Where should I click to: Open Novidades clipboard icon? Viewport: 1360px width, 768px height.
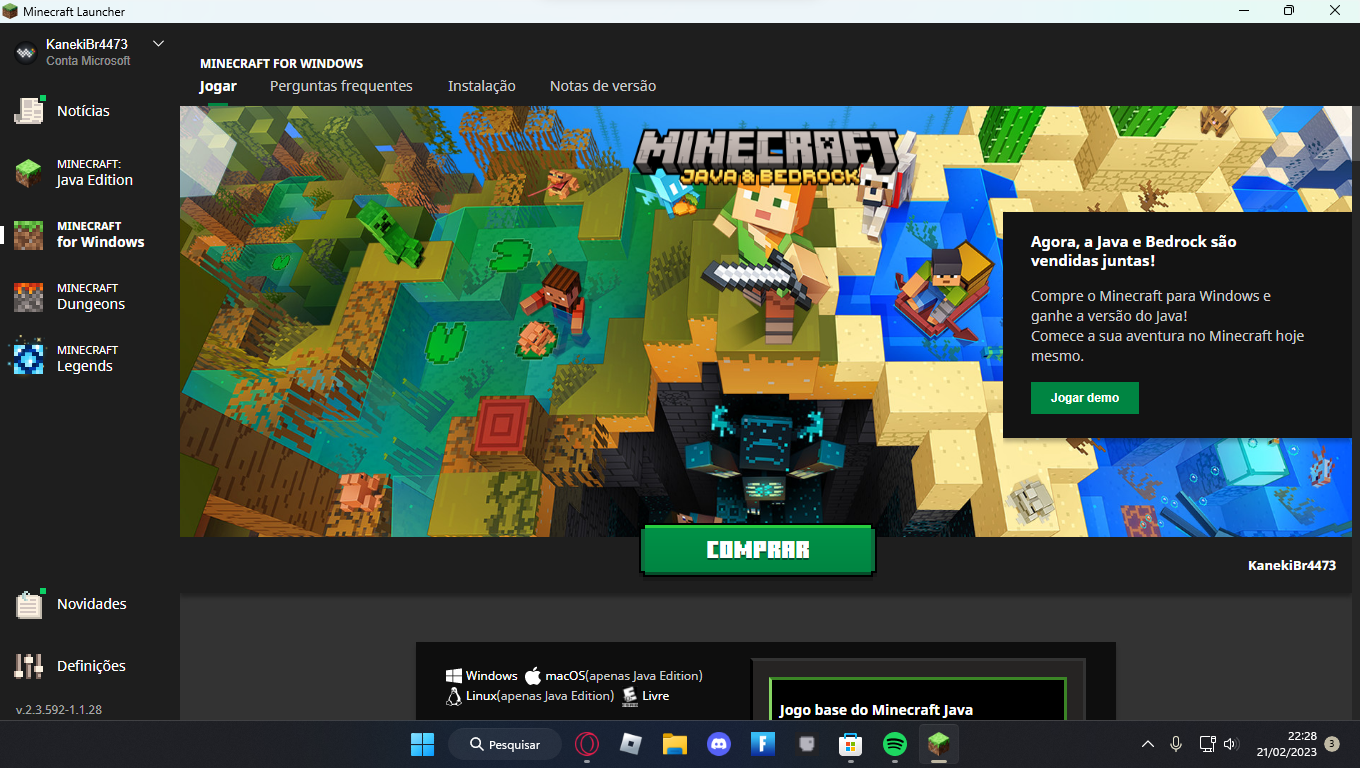pos(29,604)
